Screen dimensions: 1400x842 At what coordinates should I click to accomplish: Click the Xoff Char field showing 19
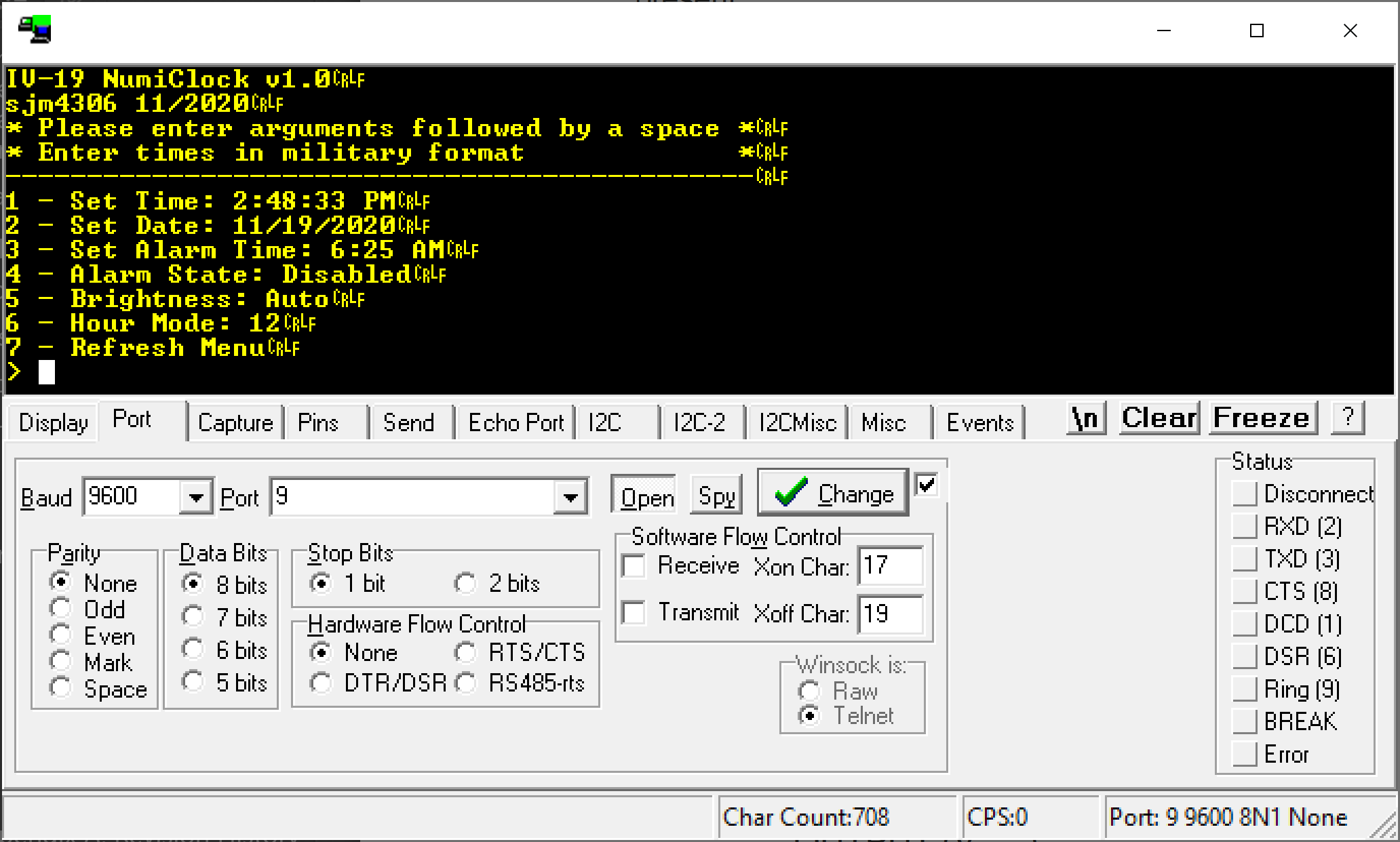pyautogui.click(x=890, y=614)
